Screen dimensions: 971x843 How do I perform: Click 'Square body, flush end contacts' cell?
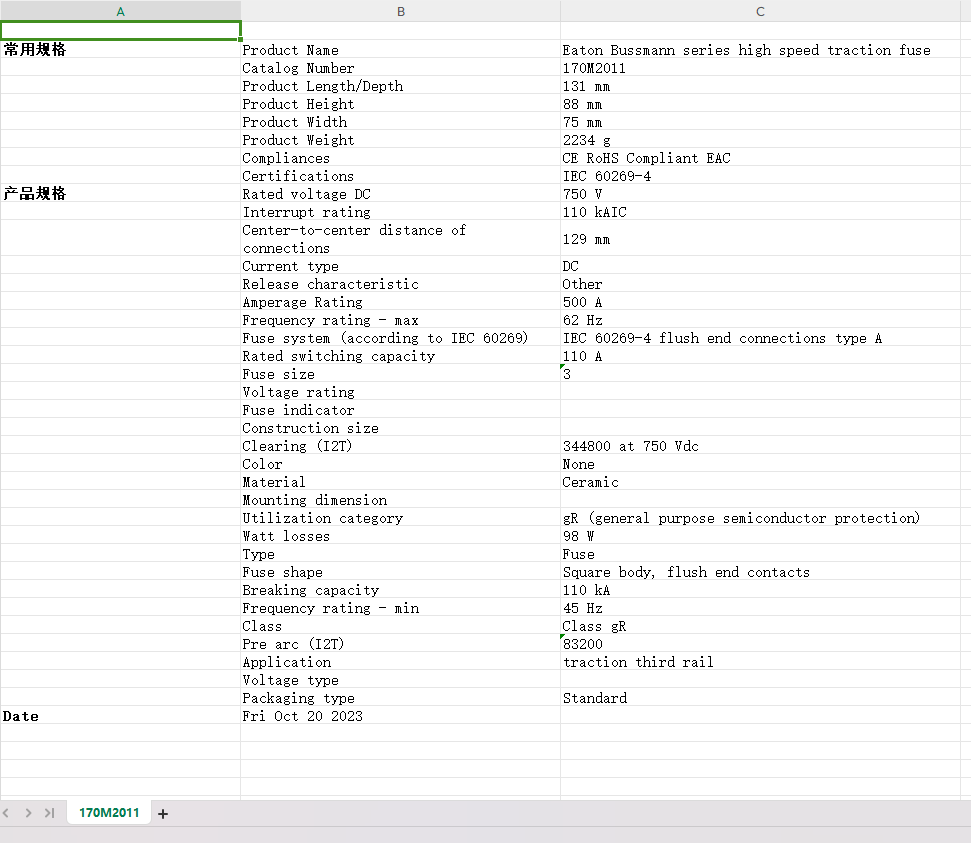(760, 572)
